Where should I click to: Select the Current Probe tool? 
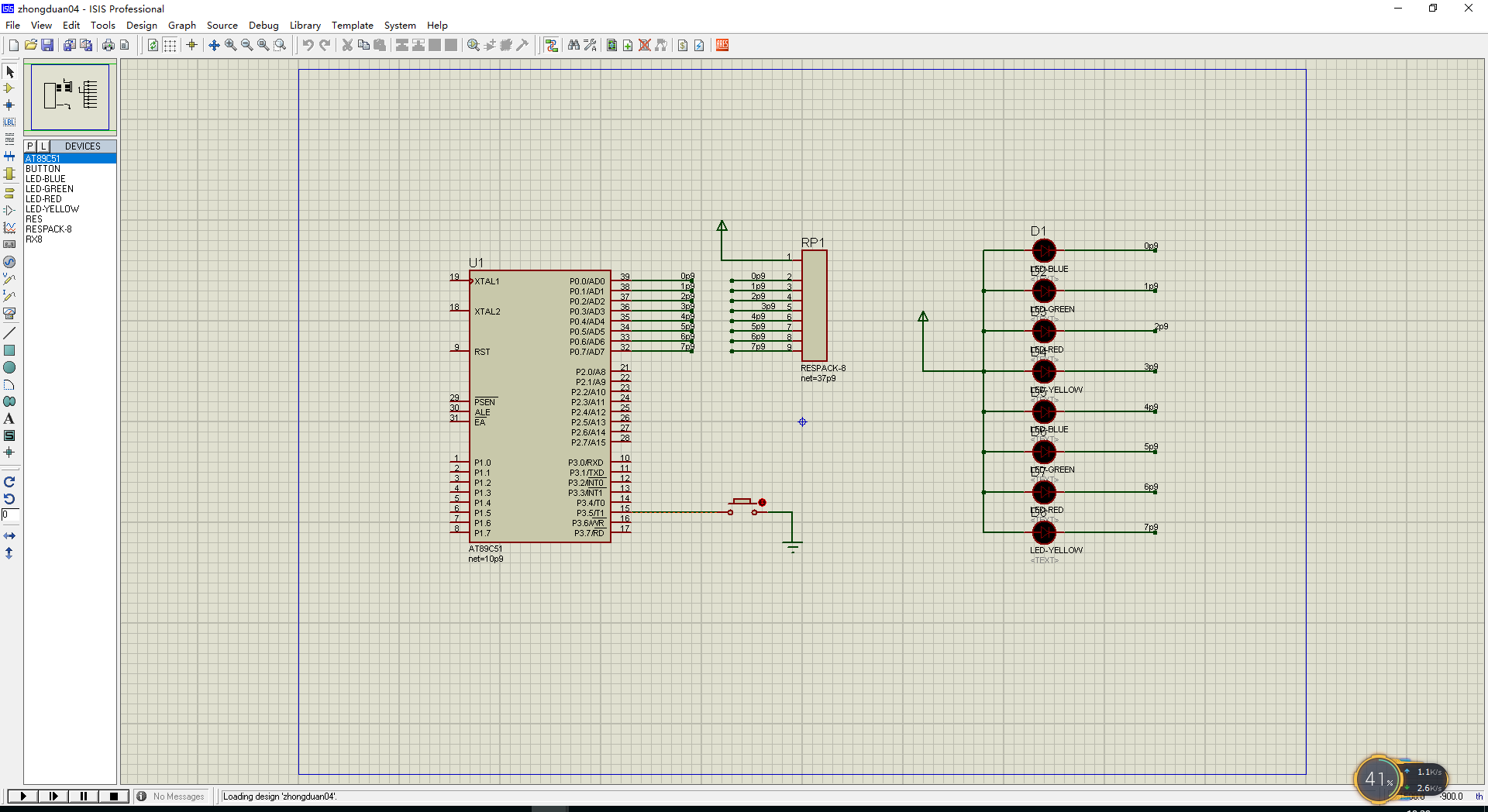(9, 296)
